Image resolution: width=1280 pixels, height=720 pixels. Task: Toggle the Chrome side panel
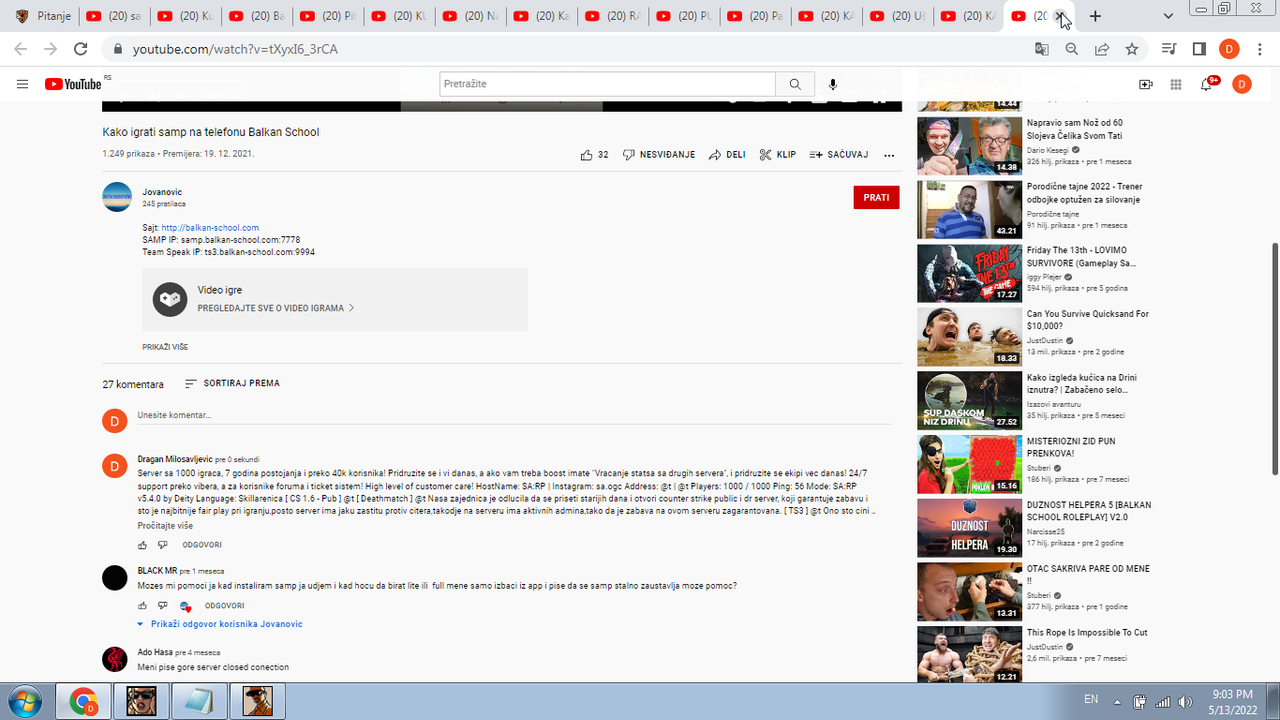[x=1199, y=49]
